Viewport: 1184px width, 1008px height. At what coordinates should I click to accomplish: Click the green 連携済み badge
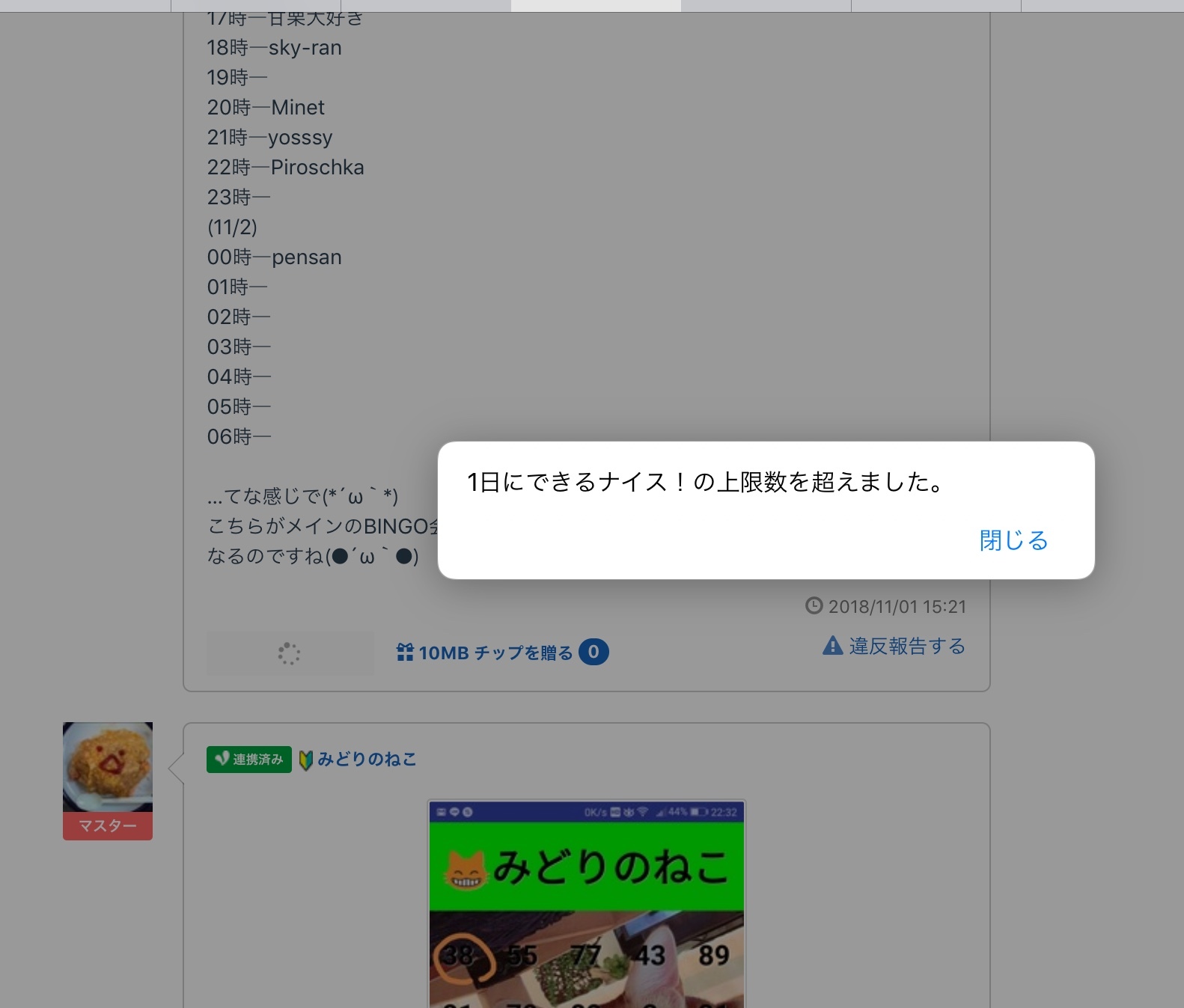click(249, 760)
